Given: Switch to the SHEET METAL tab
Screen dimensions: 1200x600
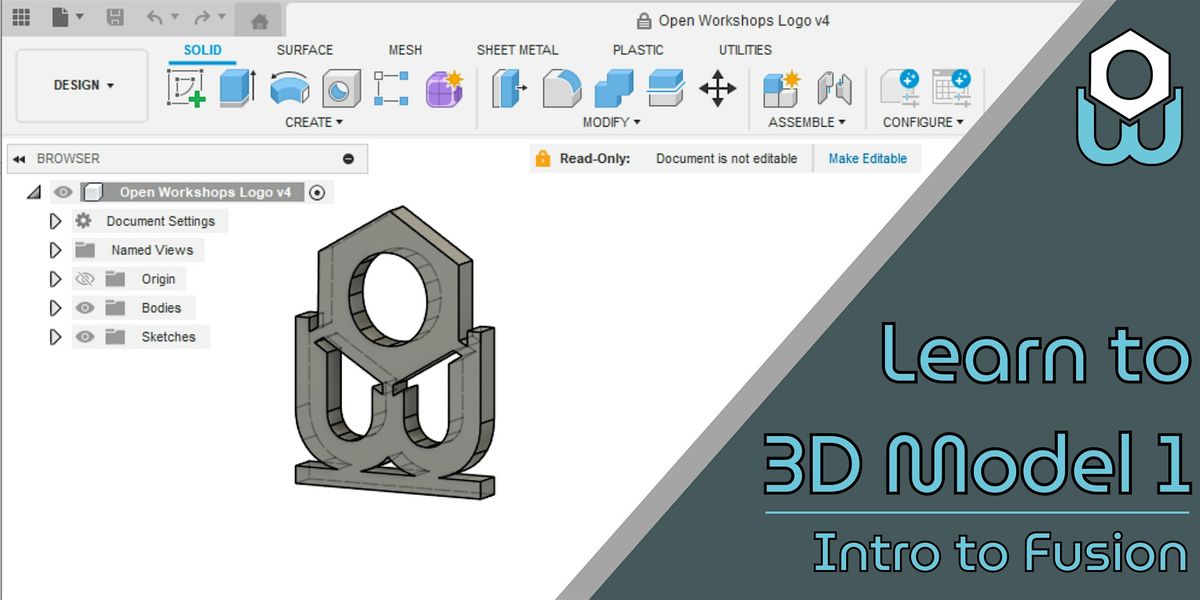Looking at the screenshot, I should point(517,50).
